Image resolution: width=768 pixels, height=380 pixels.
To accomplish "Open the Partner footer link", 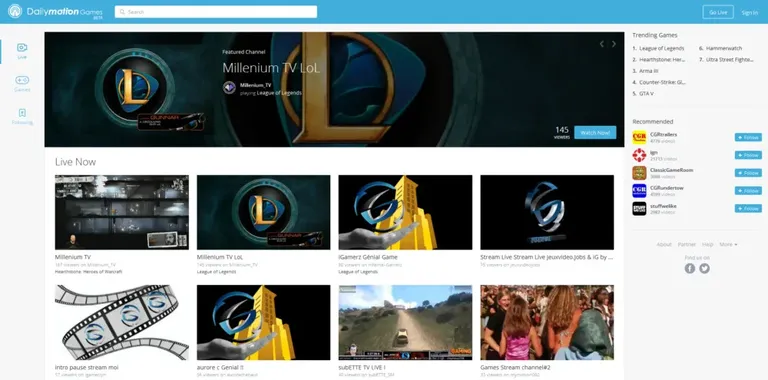I will click(x=687, y=244).
